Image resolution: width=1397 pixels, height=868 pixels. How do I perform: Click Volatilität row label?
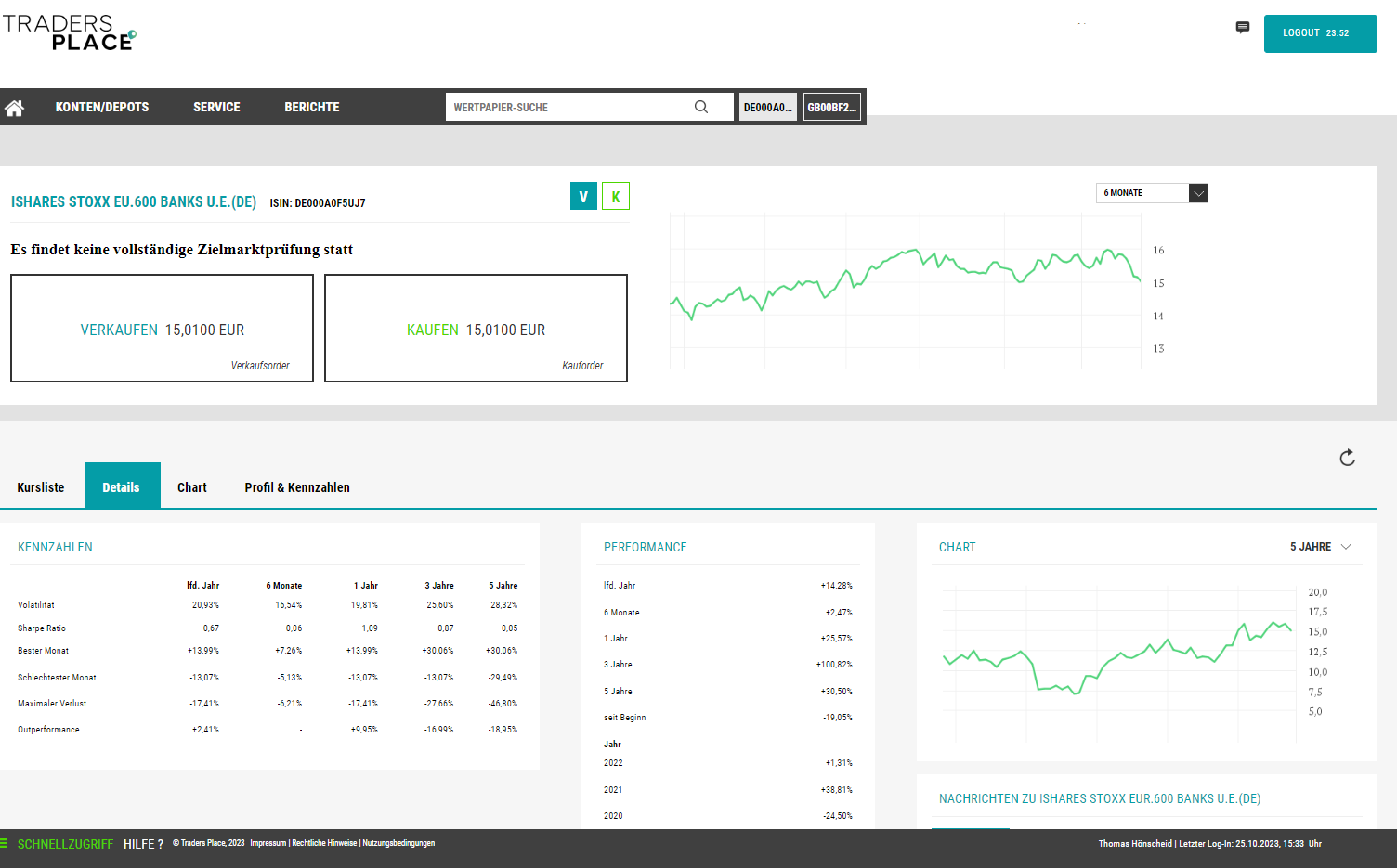point(36,605)
